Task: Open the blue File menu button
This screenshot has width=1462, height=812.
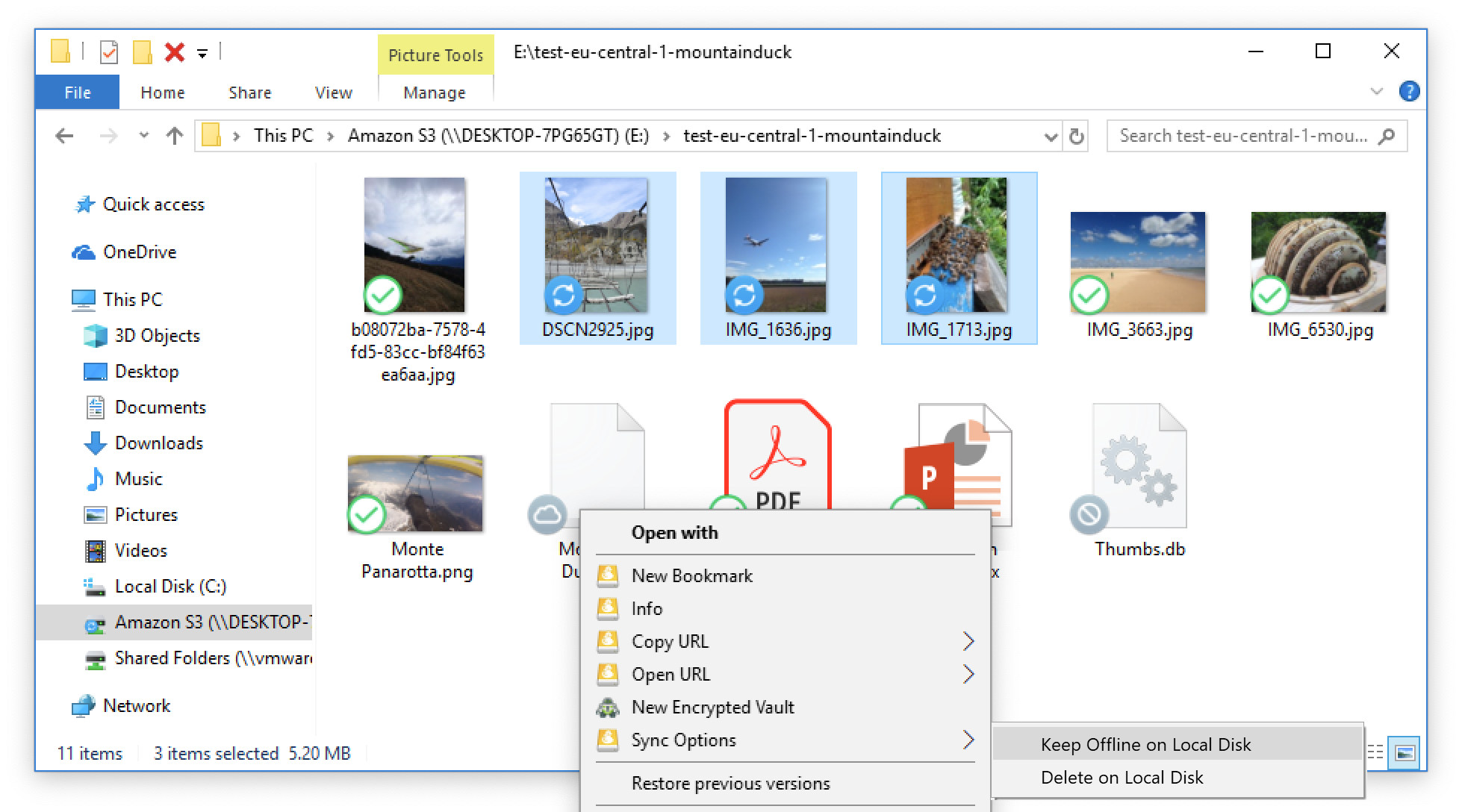Action: (77, 93)
